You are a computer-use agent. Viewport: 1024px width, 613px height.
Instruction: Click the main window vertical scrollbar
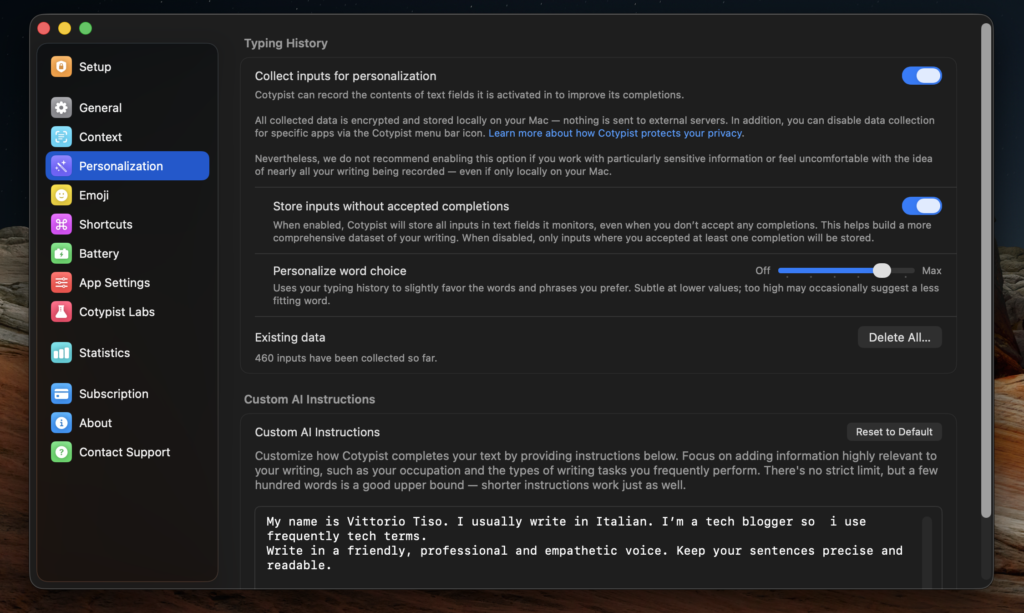tap(985, 271)
